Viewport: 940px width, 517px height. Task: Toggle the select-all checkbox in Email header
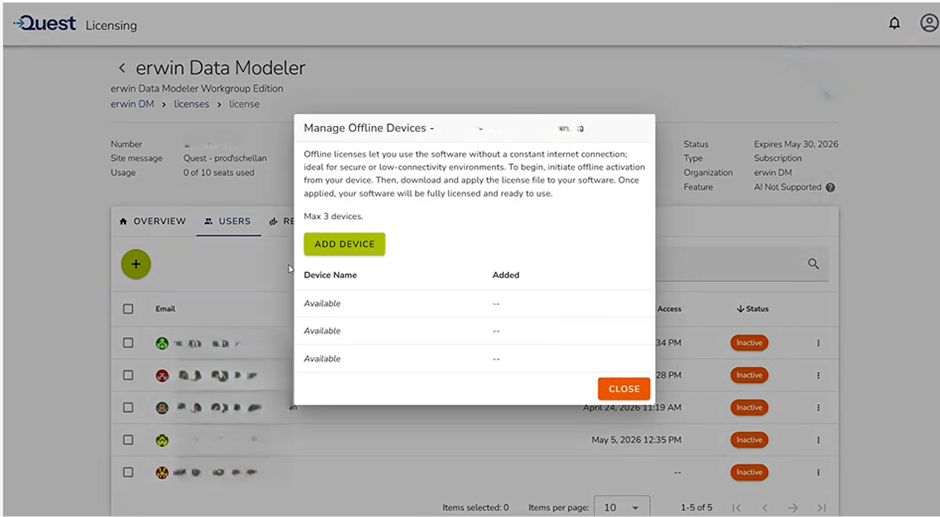[x=128, y=309]
